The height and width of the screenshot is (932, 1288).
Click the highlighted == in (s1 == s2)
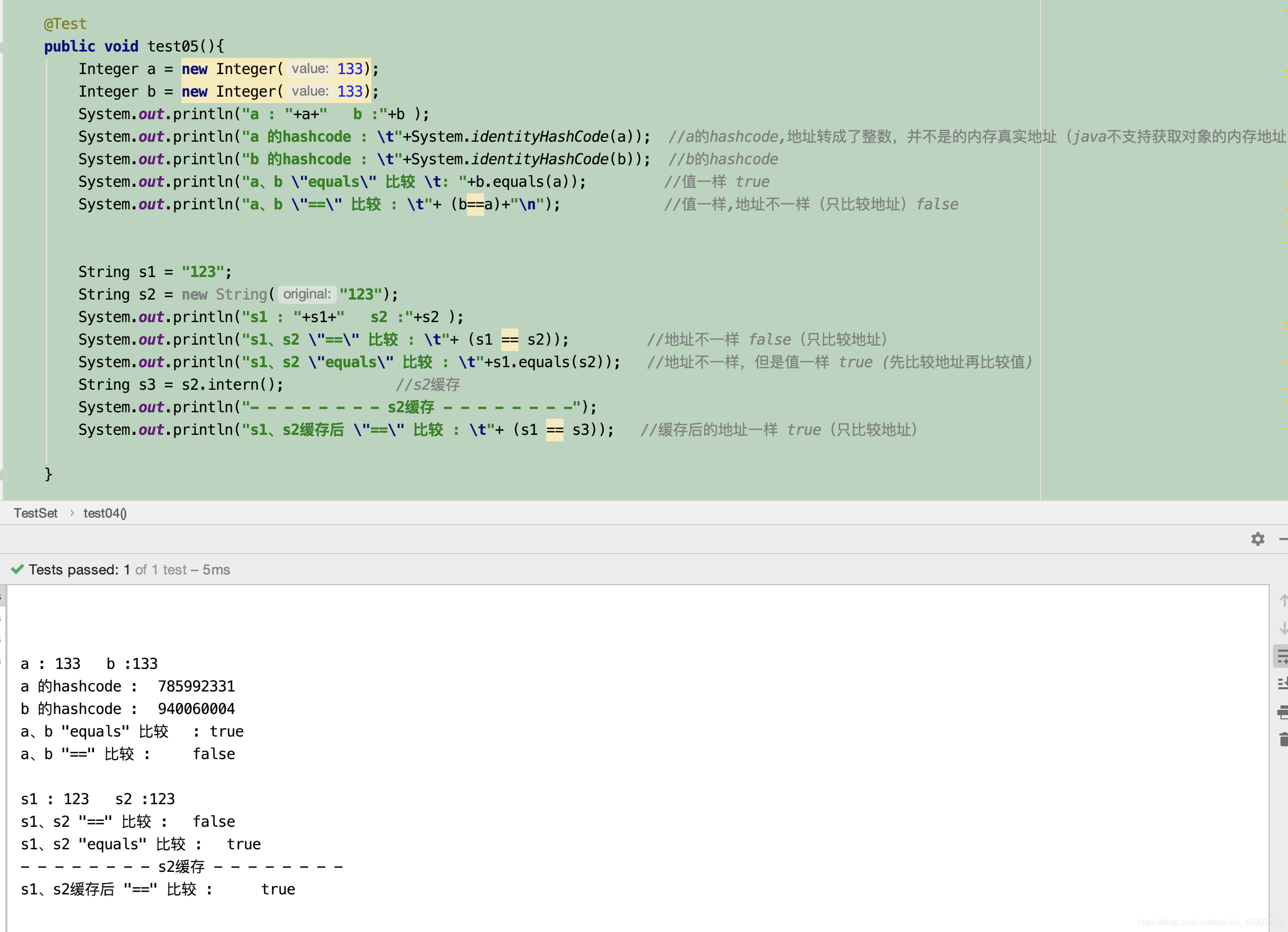(x=509, y=340)
